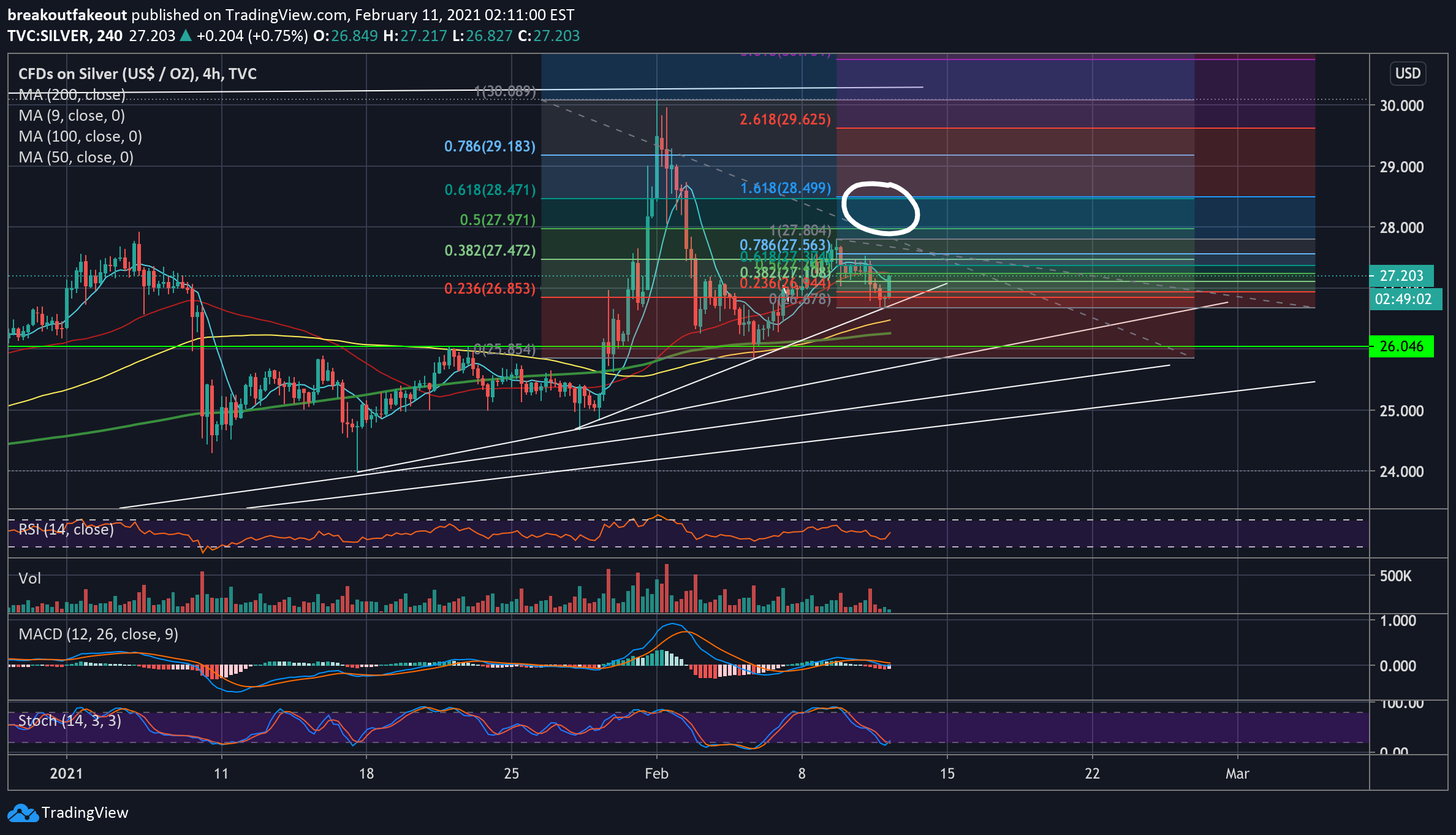Click the 28.000 price axis value
This screenshot has width=1456, height=835.
(x=1401, y=227)
